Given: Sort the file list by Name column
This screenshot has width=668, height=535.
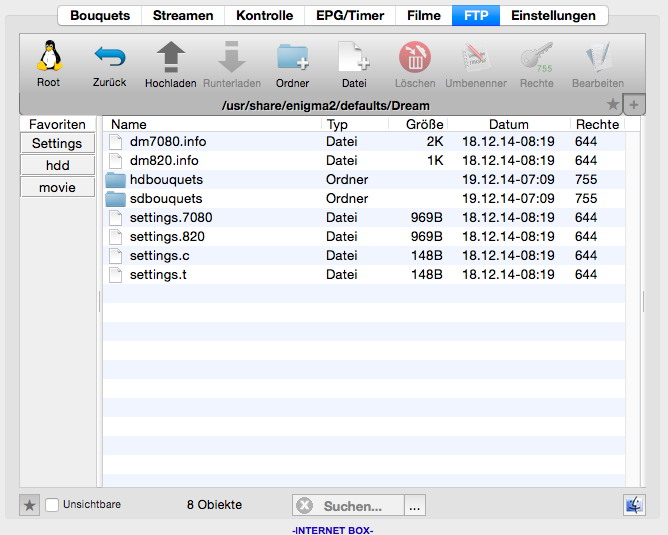Looking at the screenshot, I should click(x=213, y=125).
